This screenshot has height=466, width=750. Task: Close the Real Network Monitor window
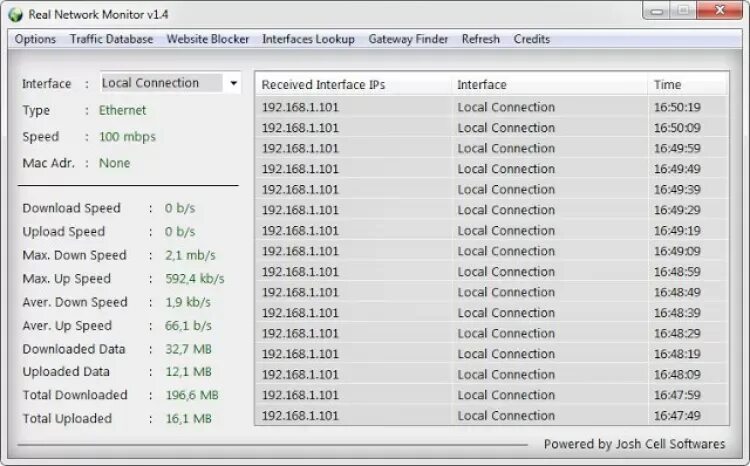pyautogui.click(x=719, y=11)
